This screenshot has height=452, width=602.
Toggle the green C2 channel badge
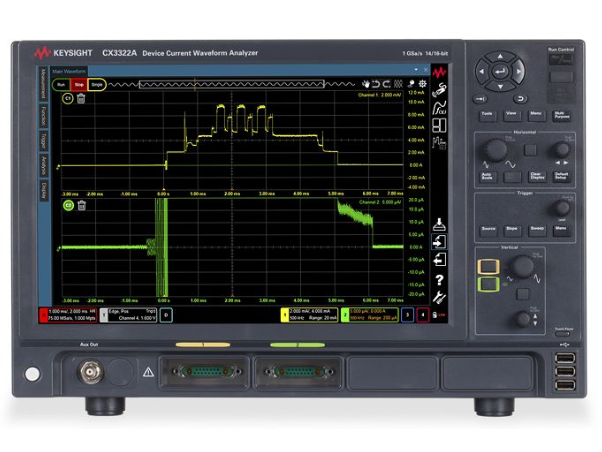pos(68,206)
